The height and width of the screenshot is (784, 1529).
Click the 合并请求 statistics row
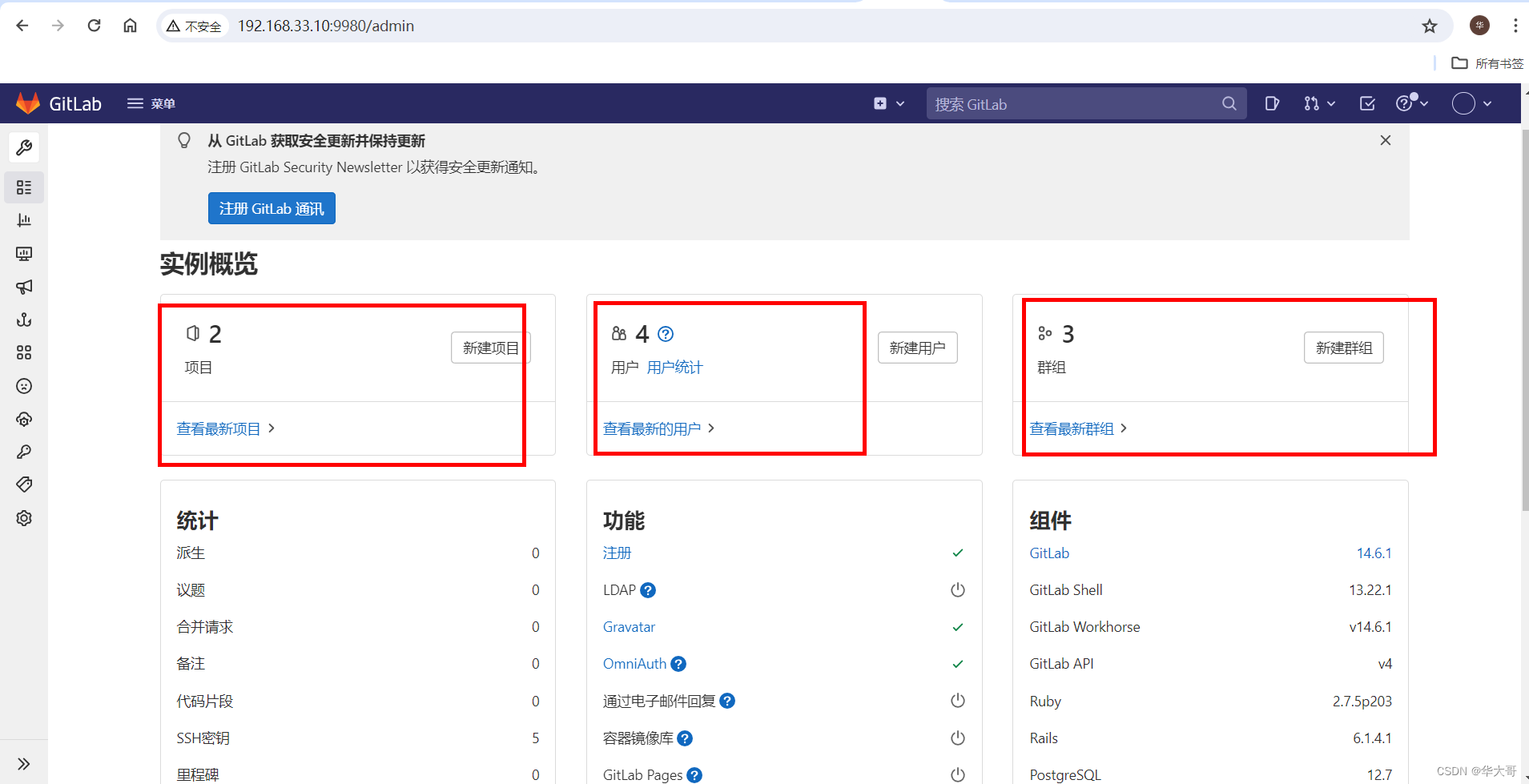click(x=358, y=626)
